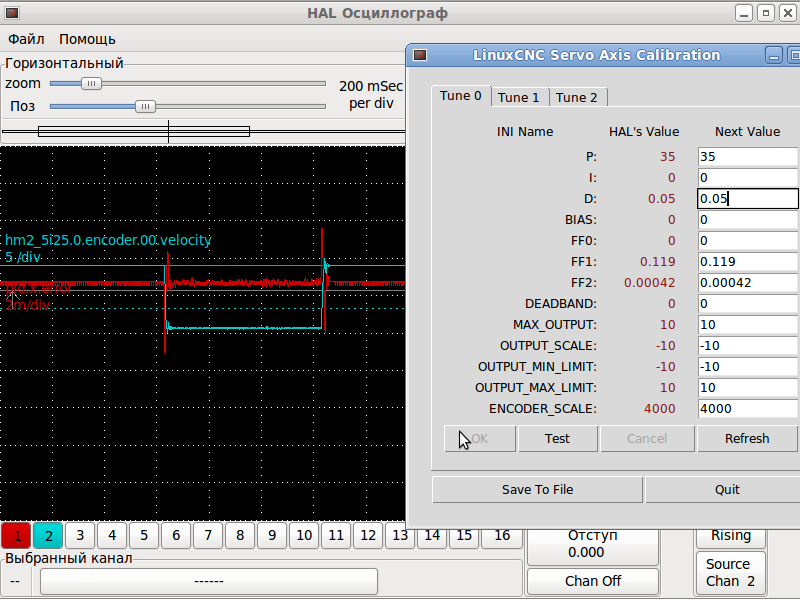Switch to the Tune 2 tab
This screenshot has width=800, height=600.
[x=577, y=97]
